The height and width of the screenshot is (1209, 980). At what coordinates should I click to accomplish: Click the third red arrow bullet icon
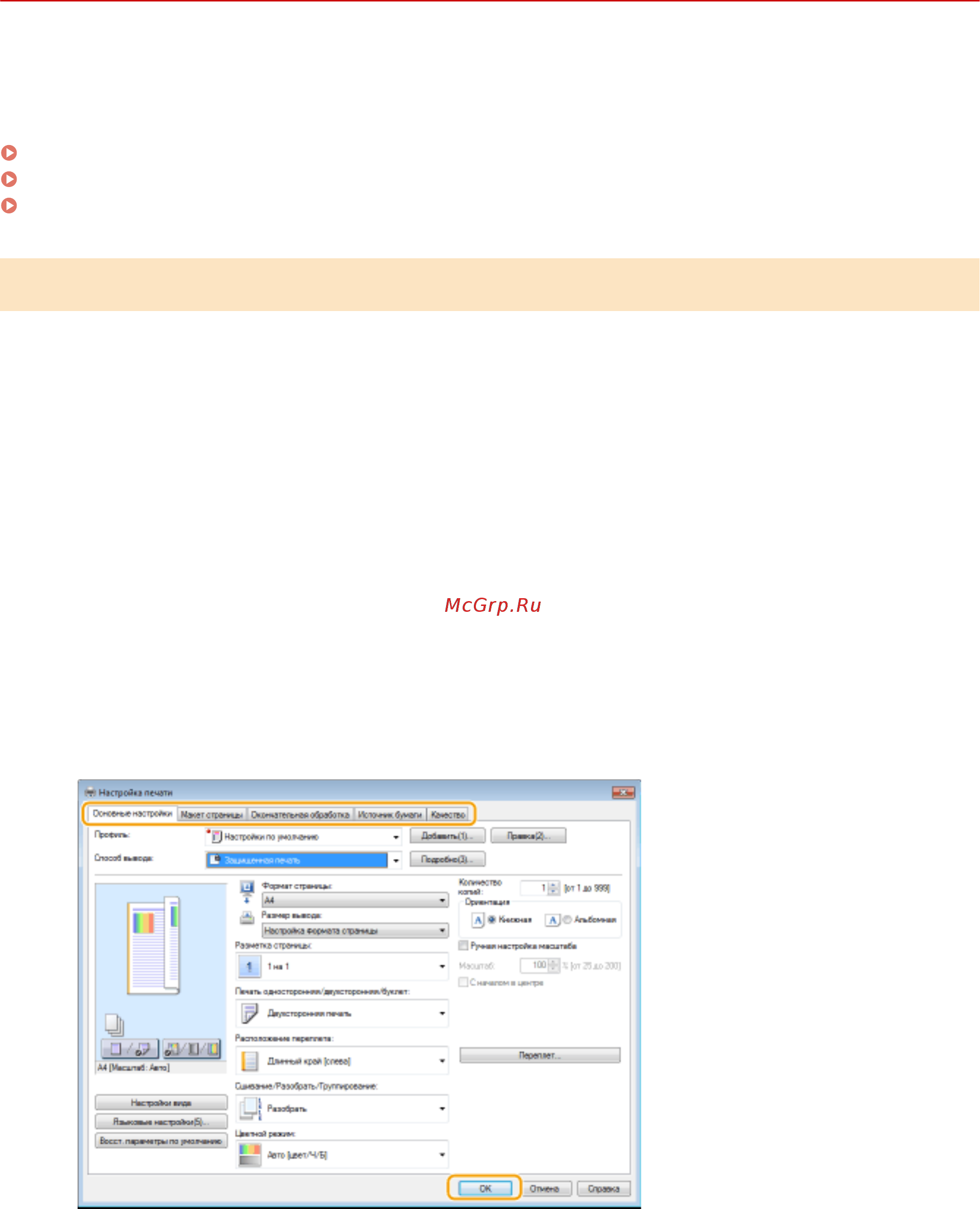9,205
